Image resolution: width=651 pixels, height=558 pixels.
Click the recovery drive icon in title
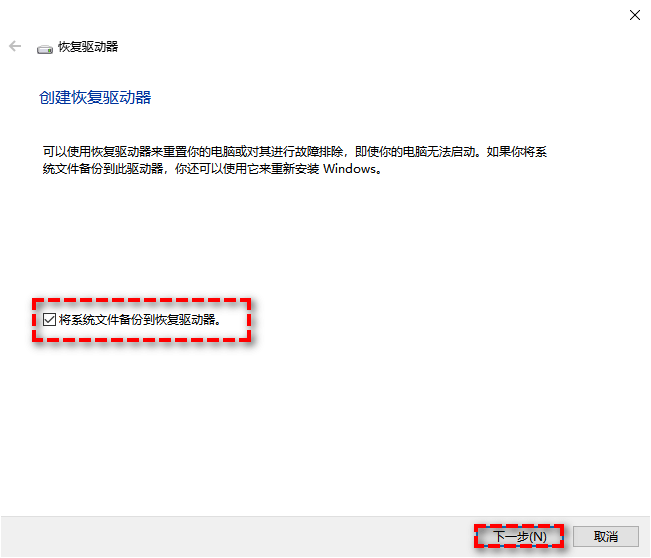[x=45, y=49]
